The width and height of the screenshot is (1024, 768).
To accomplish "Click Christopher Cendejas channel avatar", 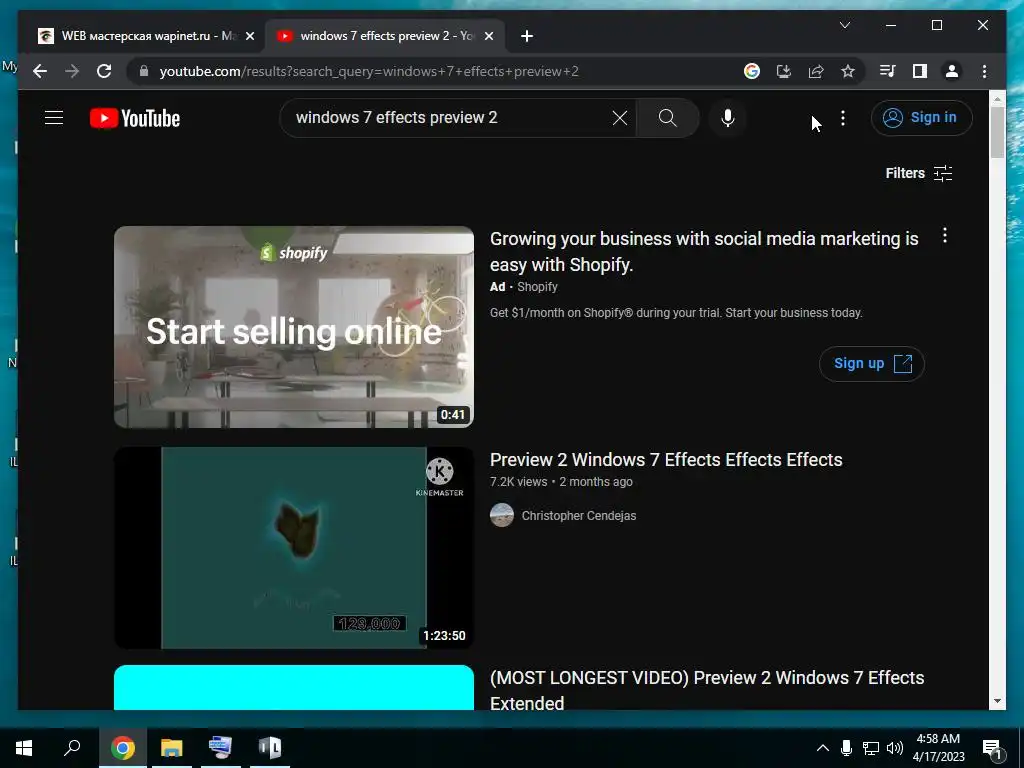I will (x=502, y=515).
